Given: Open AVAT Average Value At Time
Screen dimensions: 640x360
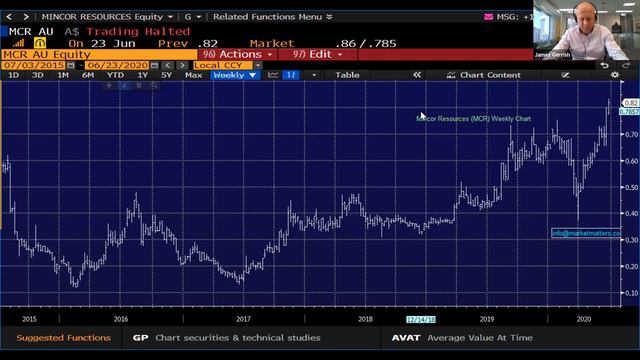Looking at the screenshot, I should (462, 338).
